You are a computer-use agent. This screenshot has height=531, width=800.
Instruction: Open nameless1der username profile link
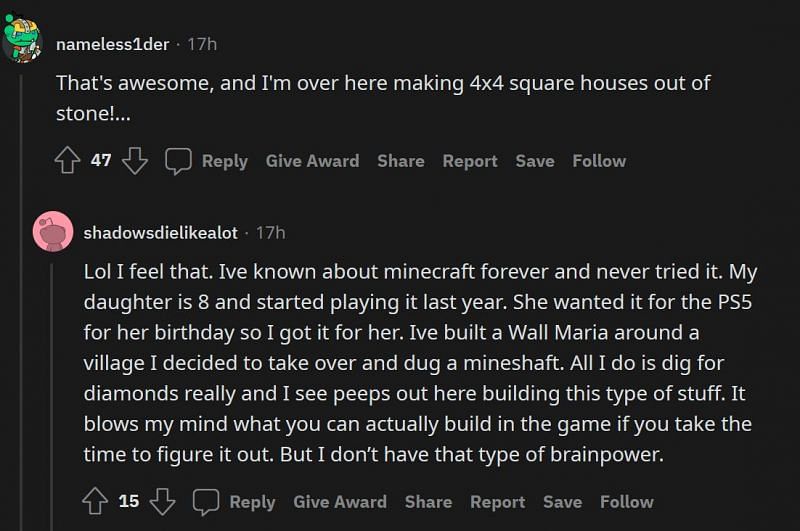coord(114,44)
